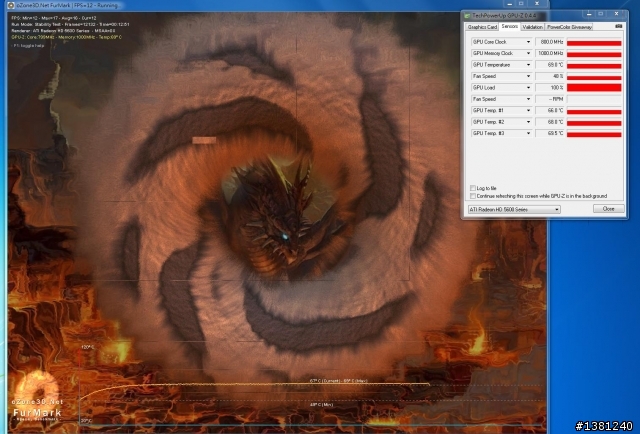The height and width of the screenshot is (434, 640).
Task: Click the 68.0 °C GPU Temp. #2 value
Action: pyautogui.click(x=550, y=122)
